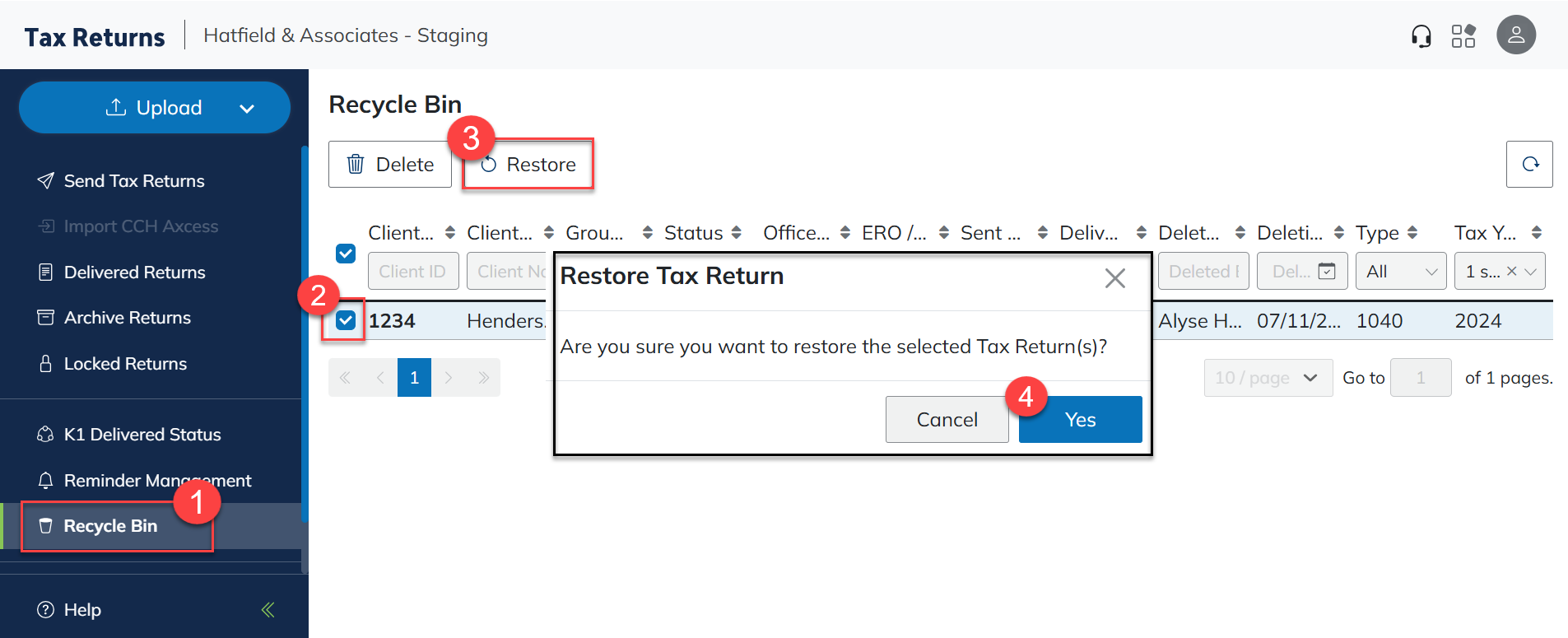Image resolution: width=1568 pixels, height=638 pixels.
Task: Click the refresh icon button
Action: click(x=1529, y=165)
